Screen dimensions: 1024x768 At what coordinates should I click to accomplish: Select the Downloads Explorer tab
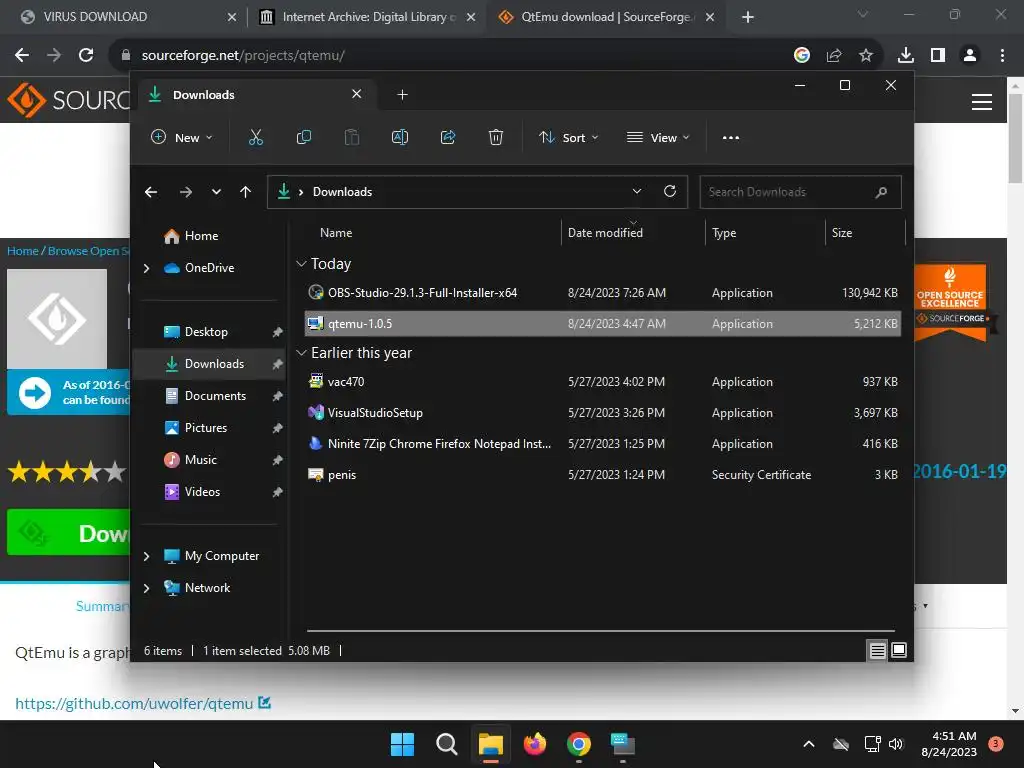pyautogui.click(x=255, y=95)
